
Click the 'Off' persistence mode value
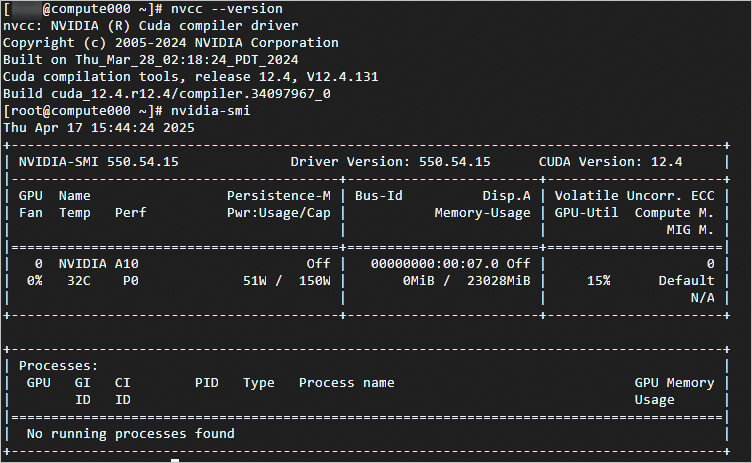pos(318,264)
